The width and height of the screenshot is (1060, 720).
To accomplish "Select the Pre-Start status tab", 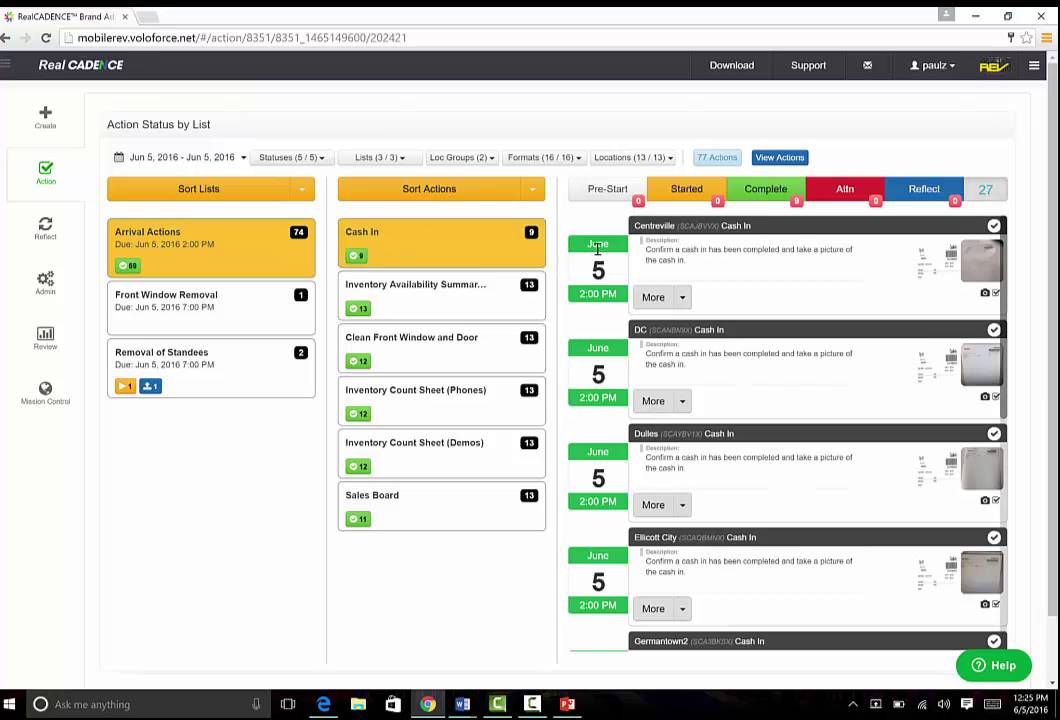I will [607, 189].
